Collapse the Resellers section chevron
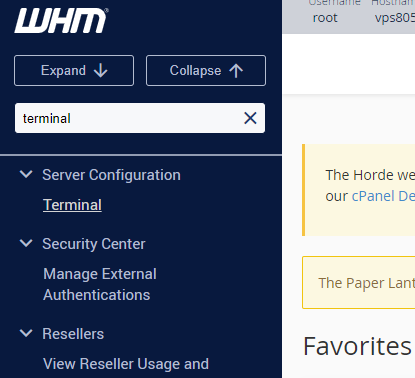415x378 pixels. (x=26, y=333)
